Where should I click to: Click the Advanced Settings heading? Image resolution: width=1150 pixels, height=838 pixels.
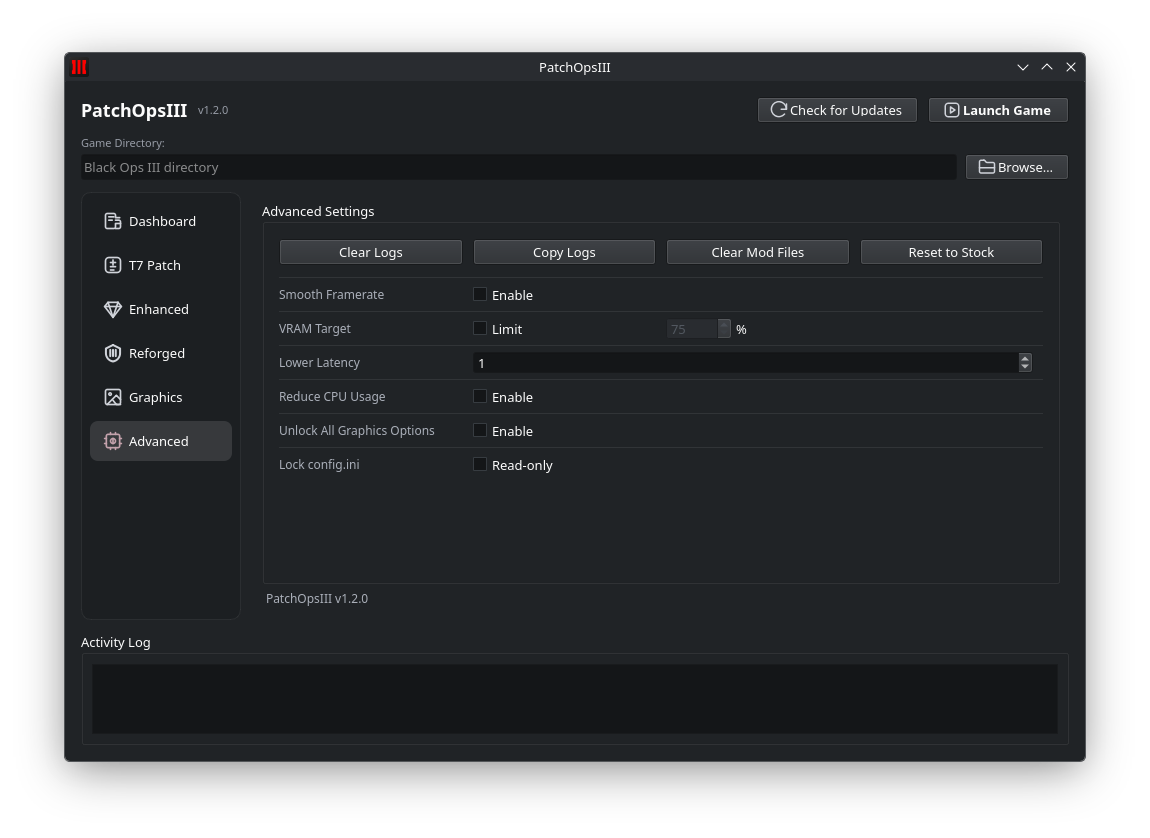[318, 211]
